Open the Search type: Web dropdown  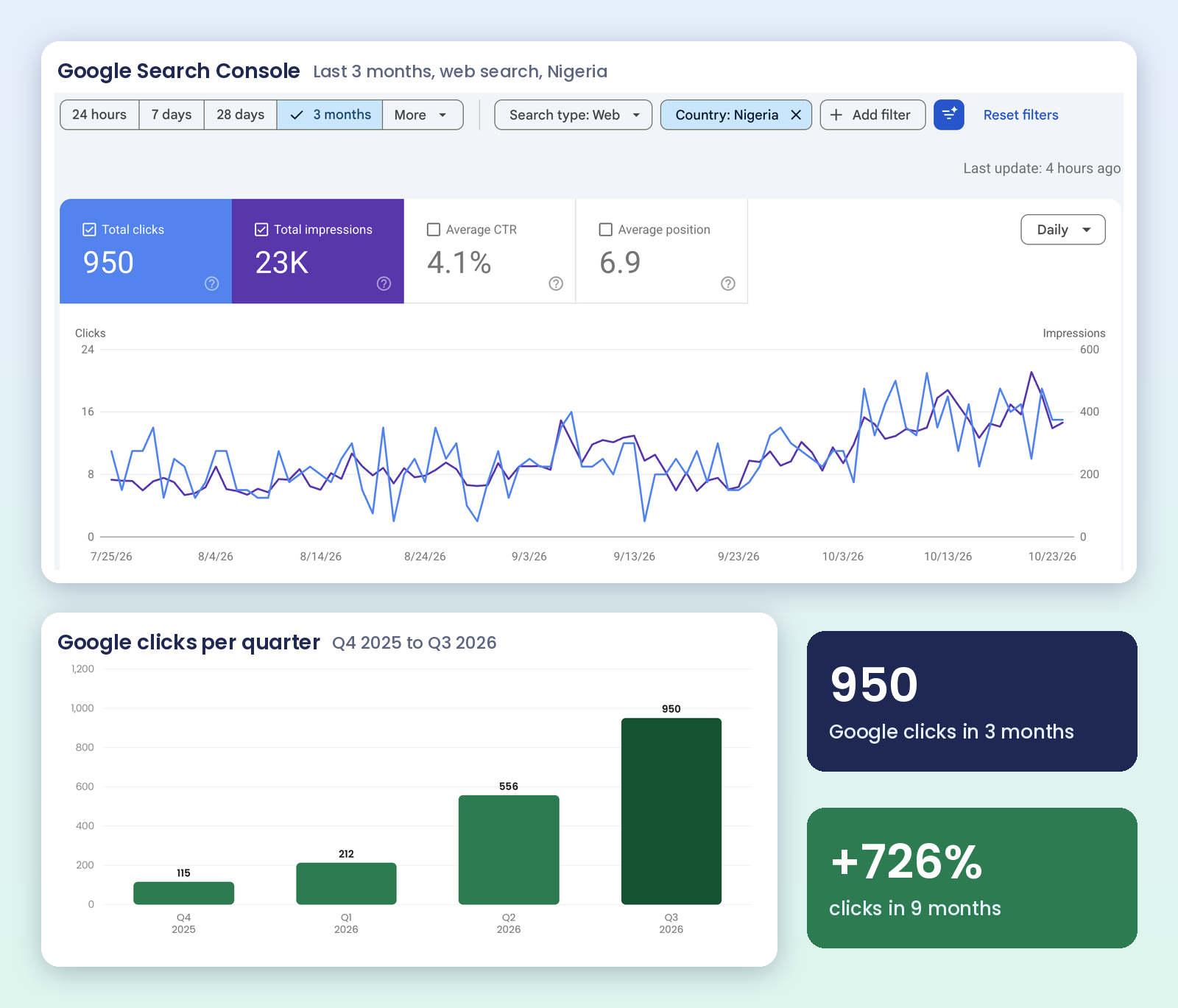[574, 115]
